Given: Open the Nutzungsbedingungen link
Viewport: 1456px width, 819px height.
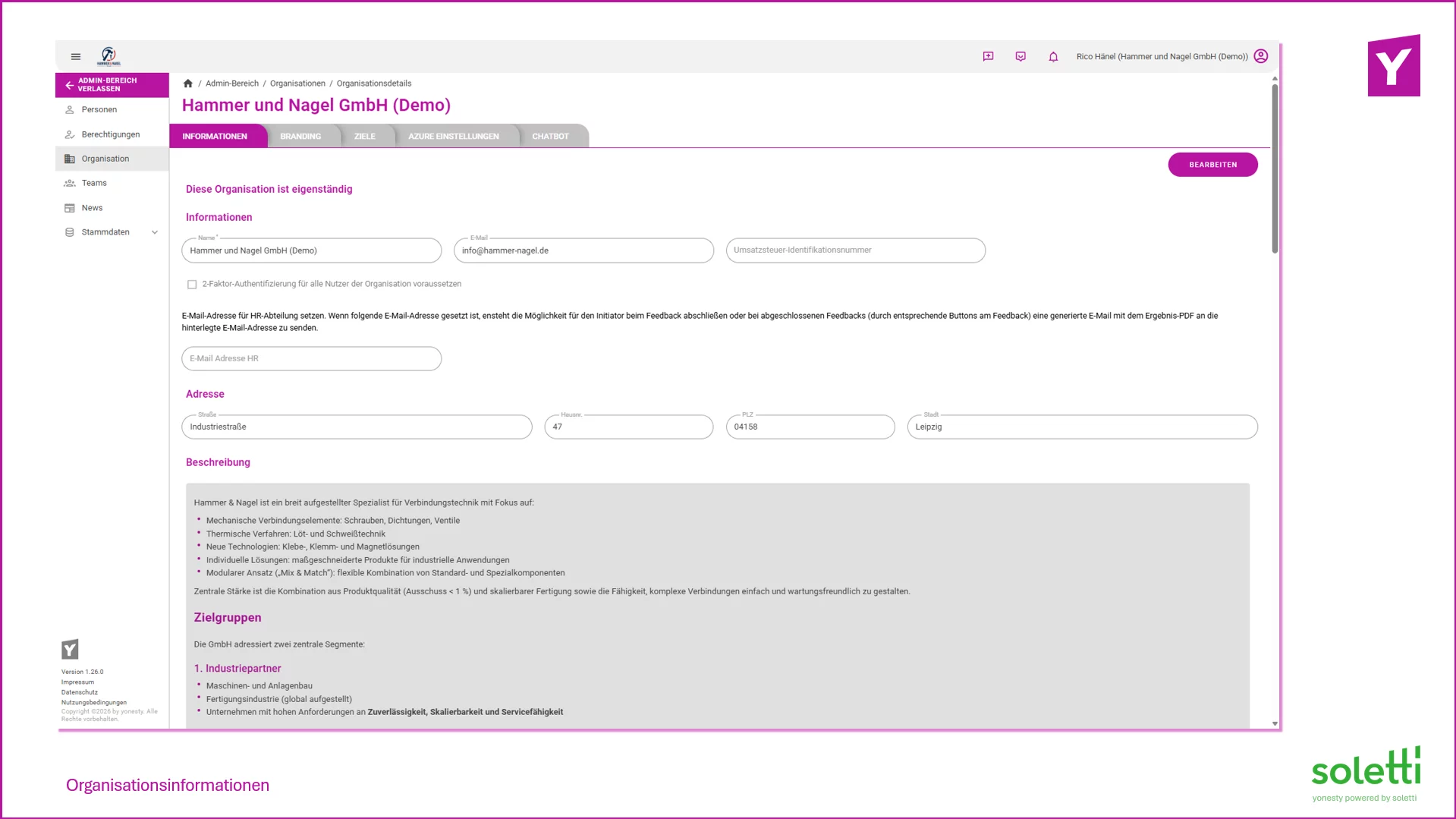Looking at the screenshot, I should (x=94, y=703).
